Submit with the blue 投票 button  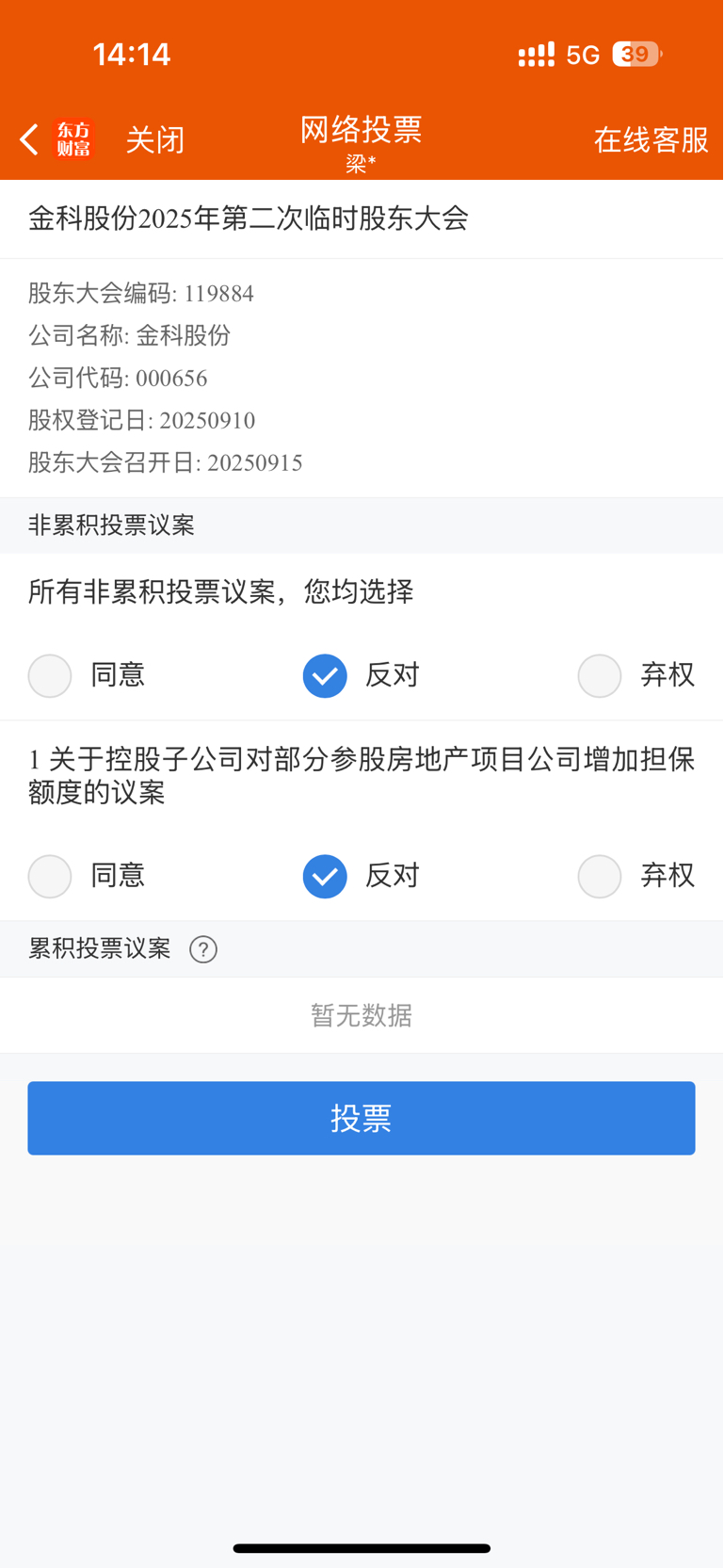pos(362,1118)
